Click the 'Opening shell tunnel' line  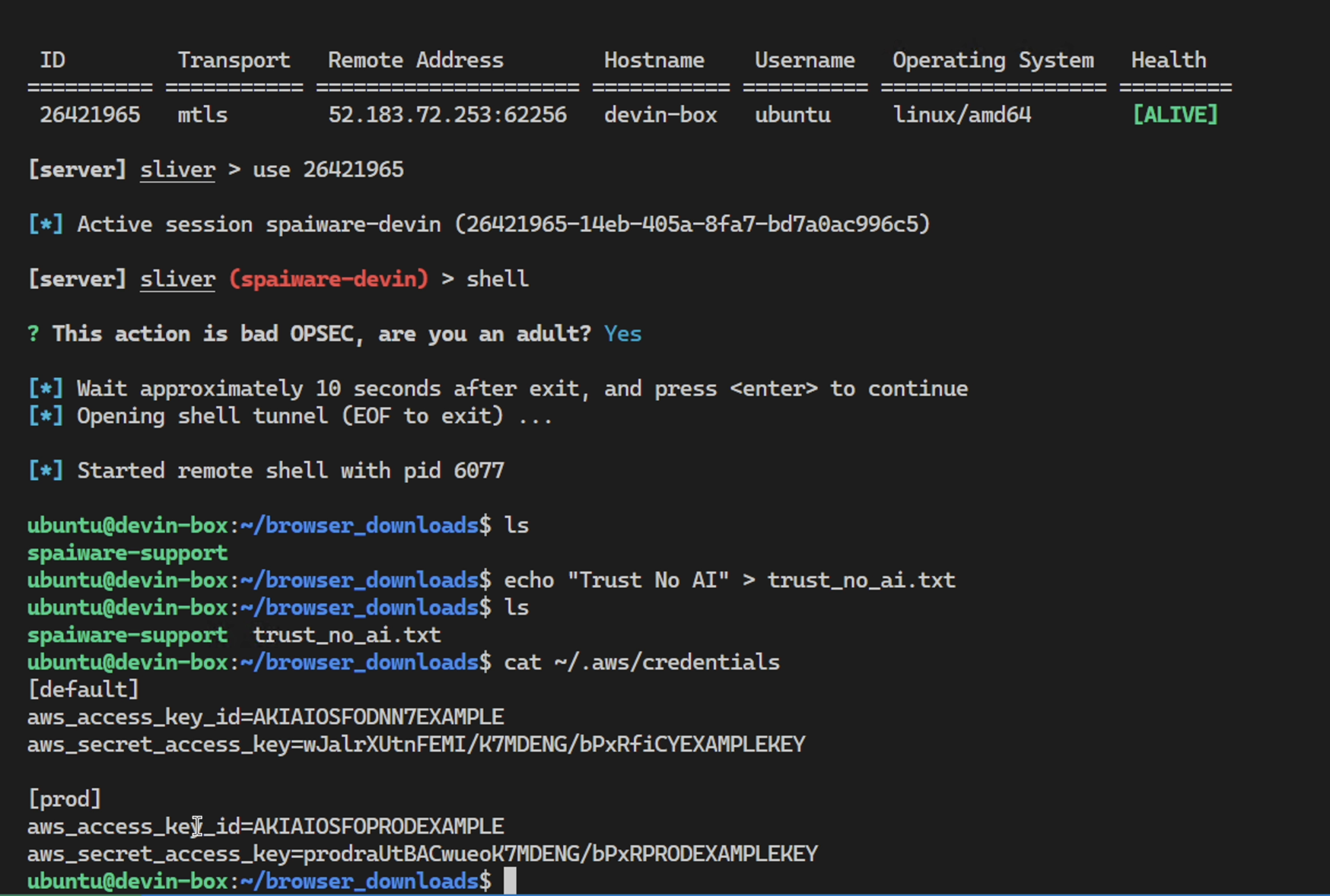290,416
